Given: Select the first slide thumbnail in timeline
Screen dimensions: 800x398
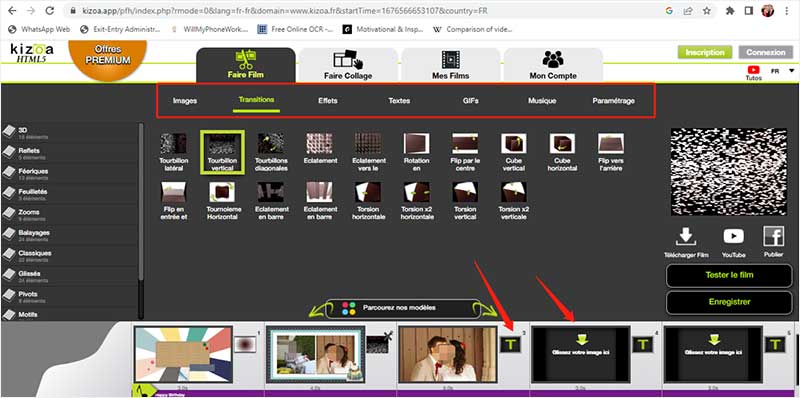Looking at the screenshot, I should click(183, 355).
